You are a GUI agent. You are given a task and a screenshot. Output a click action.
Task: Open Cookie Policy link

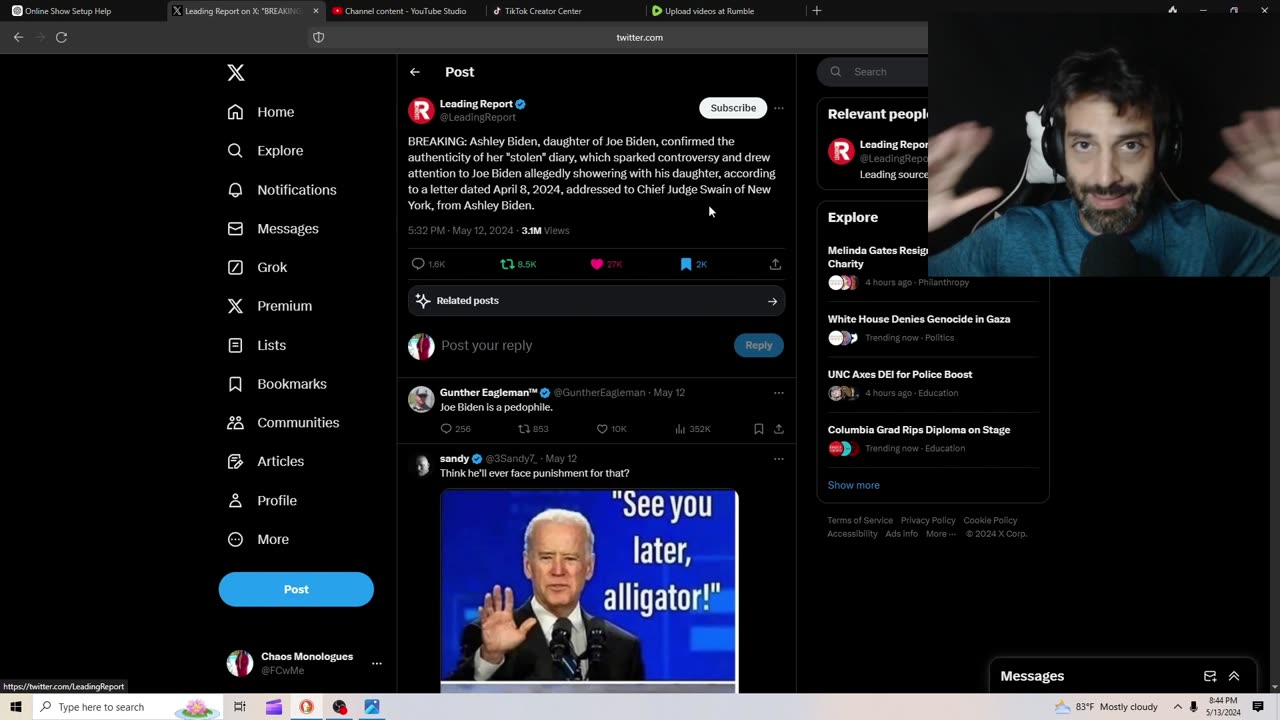coord(990,520)
